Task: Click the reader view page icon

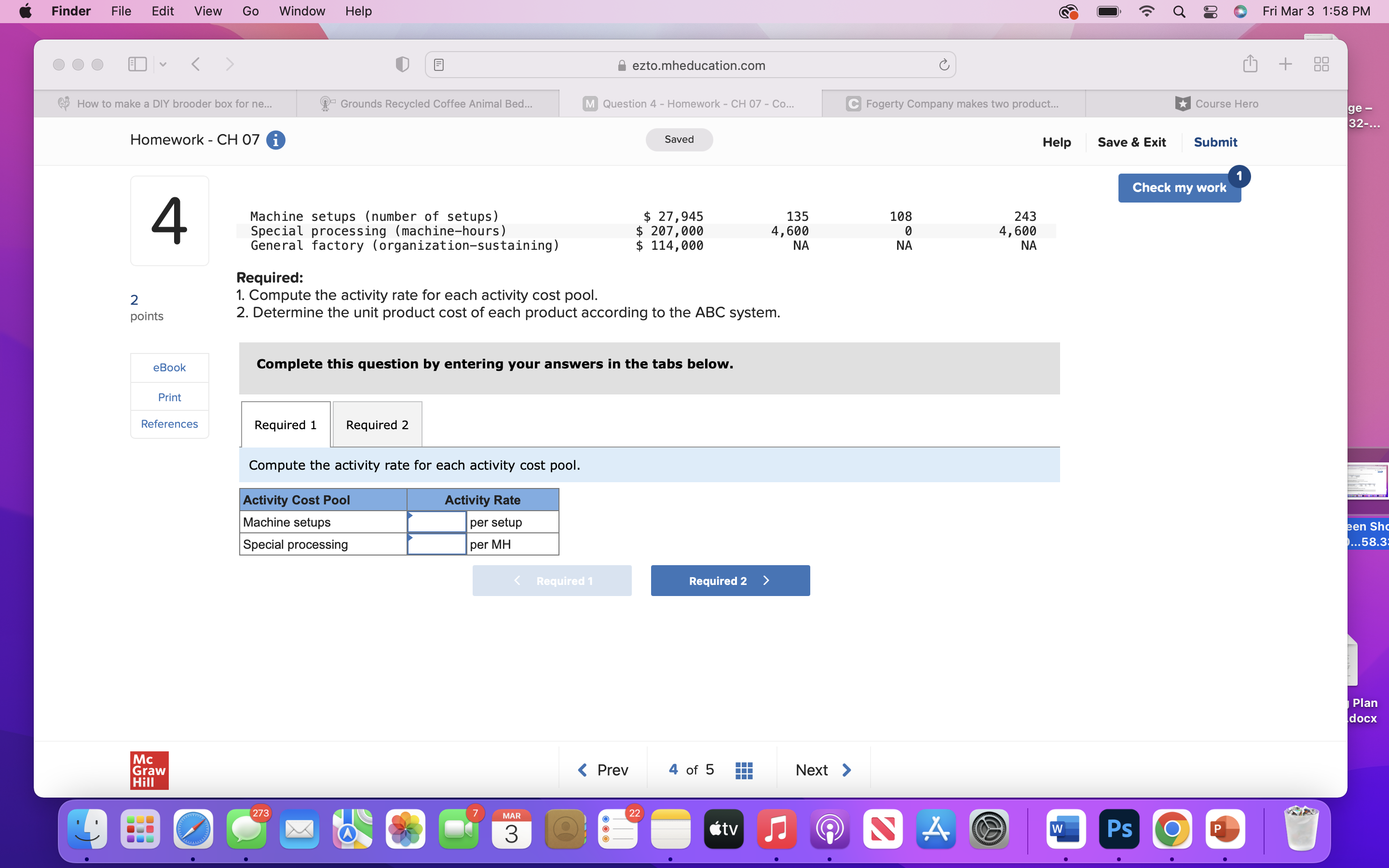Action: click(439, 65)
